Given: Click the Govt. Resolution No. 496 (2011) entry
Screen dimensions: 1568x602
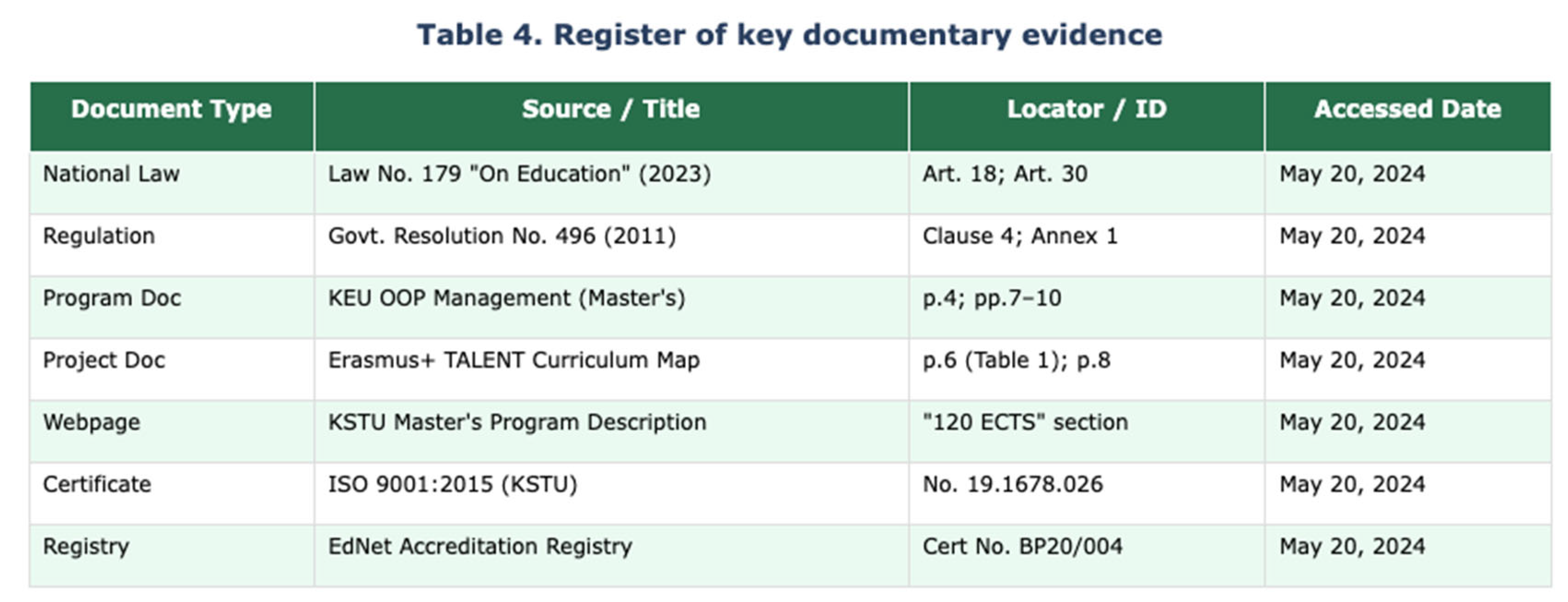Looking at the screenshot, I should pyautogui.click(x=500, y=236).
